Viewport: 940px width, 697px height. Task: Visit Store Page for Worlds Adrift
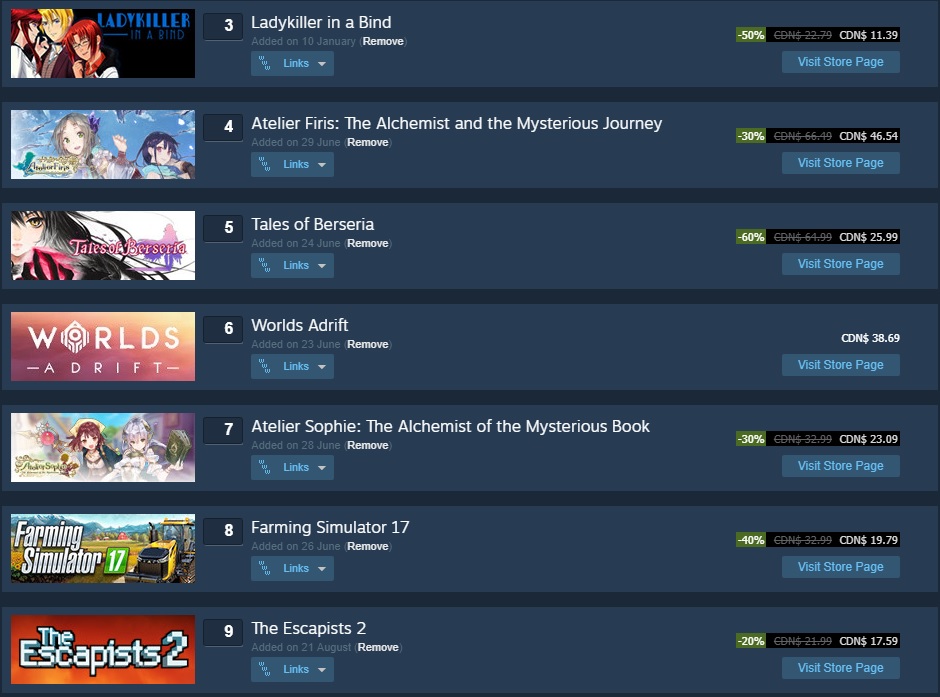[x=840, y=365]
